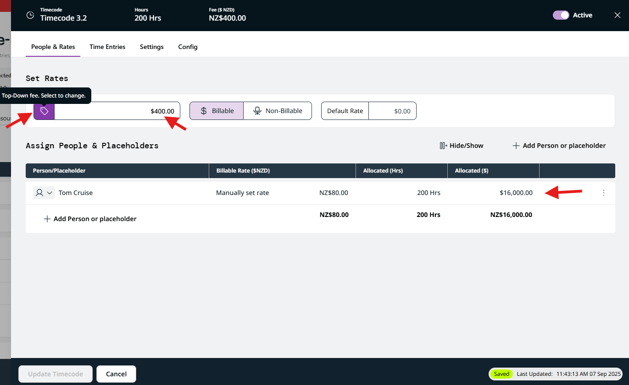Screen dimensions: 629x385
Task: Click the purple top-down fee tag icon
Action: click(44, 111)
